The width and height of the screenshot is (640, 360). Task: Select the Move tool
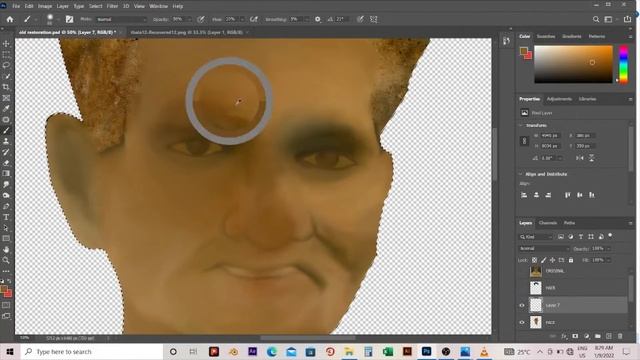tap(6, 44)
